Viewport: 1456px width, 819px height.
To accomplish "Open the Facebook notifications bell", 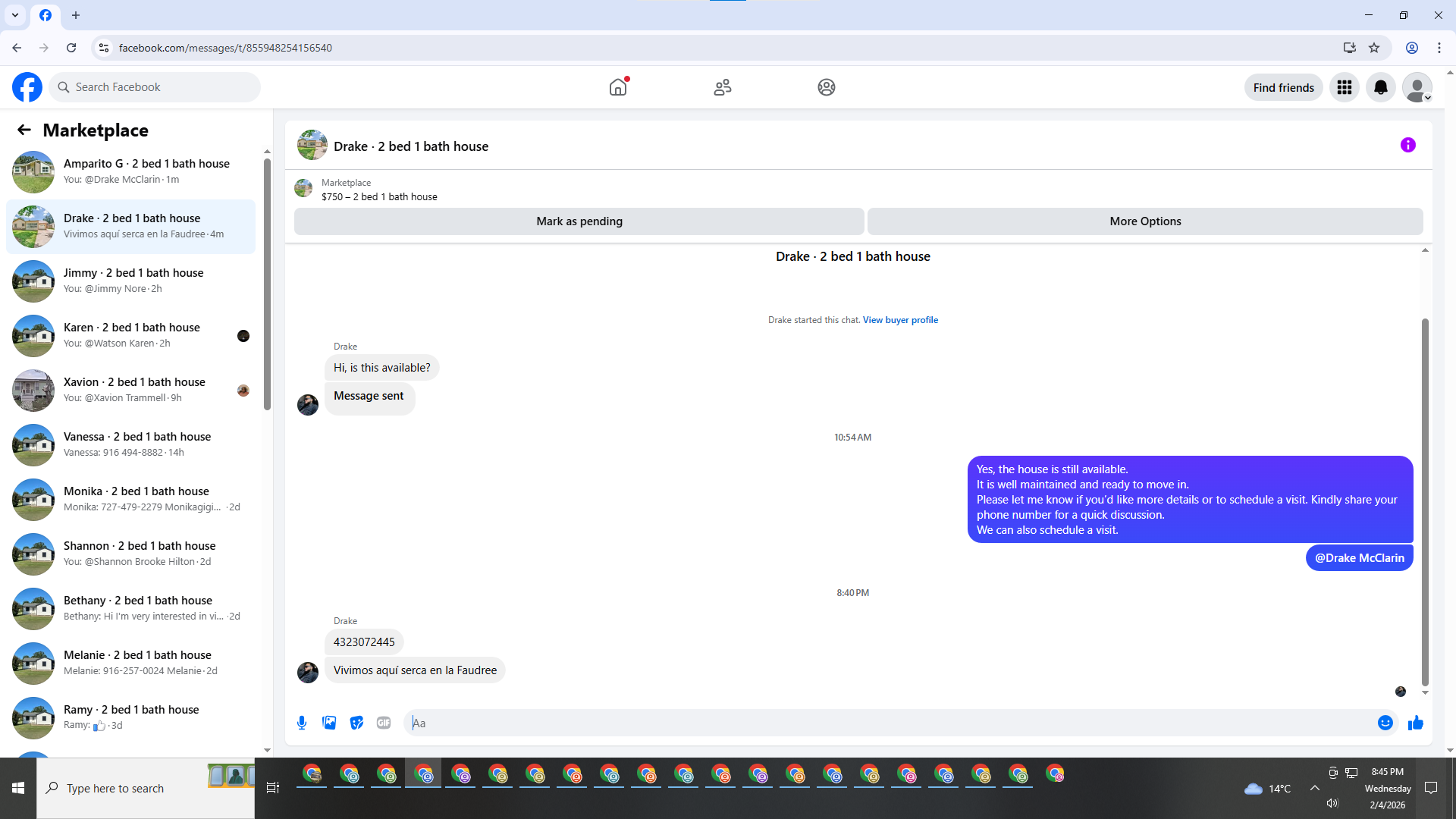I will (x=1380, y=87).
